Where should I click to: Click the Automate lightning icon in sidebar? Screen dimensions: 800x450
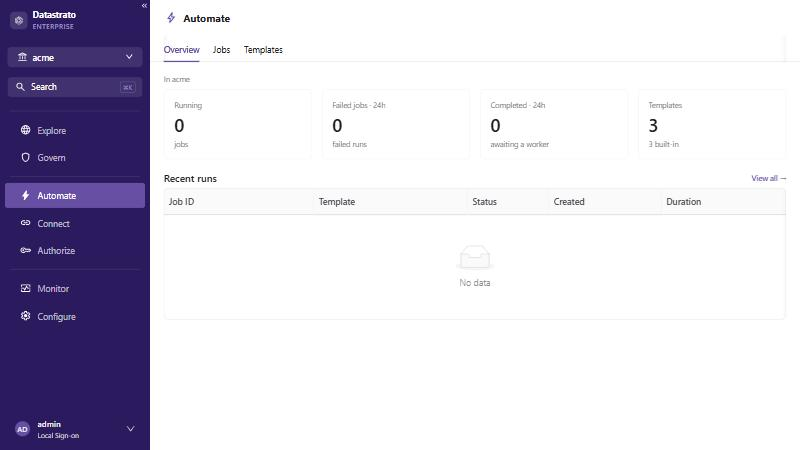pyautogui.click(x=26, y=195)
